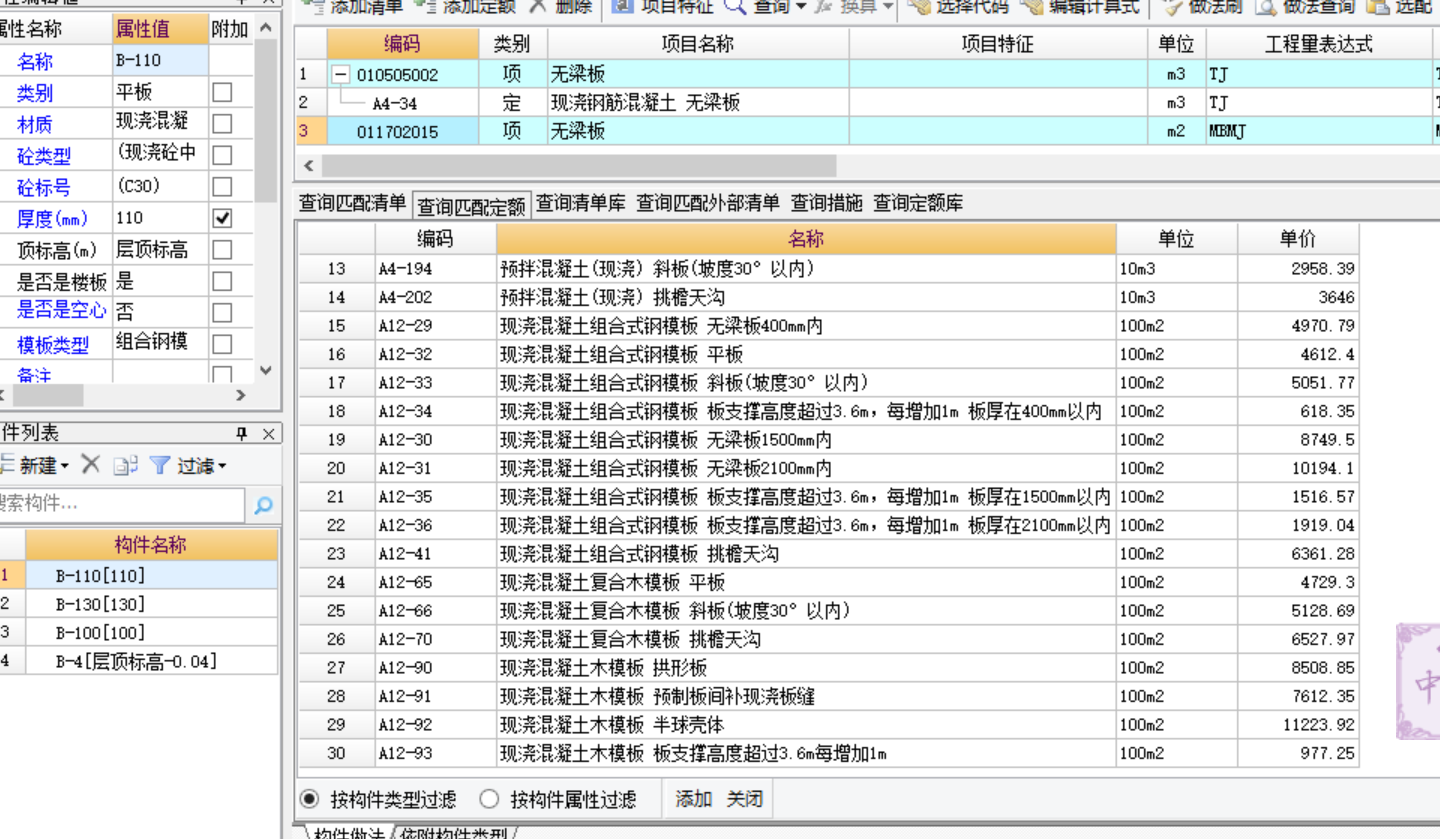The image size is (1440, 839).
Task: Switch to the 查询定额库 tab
Action: point(919,203)
